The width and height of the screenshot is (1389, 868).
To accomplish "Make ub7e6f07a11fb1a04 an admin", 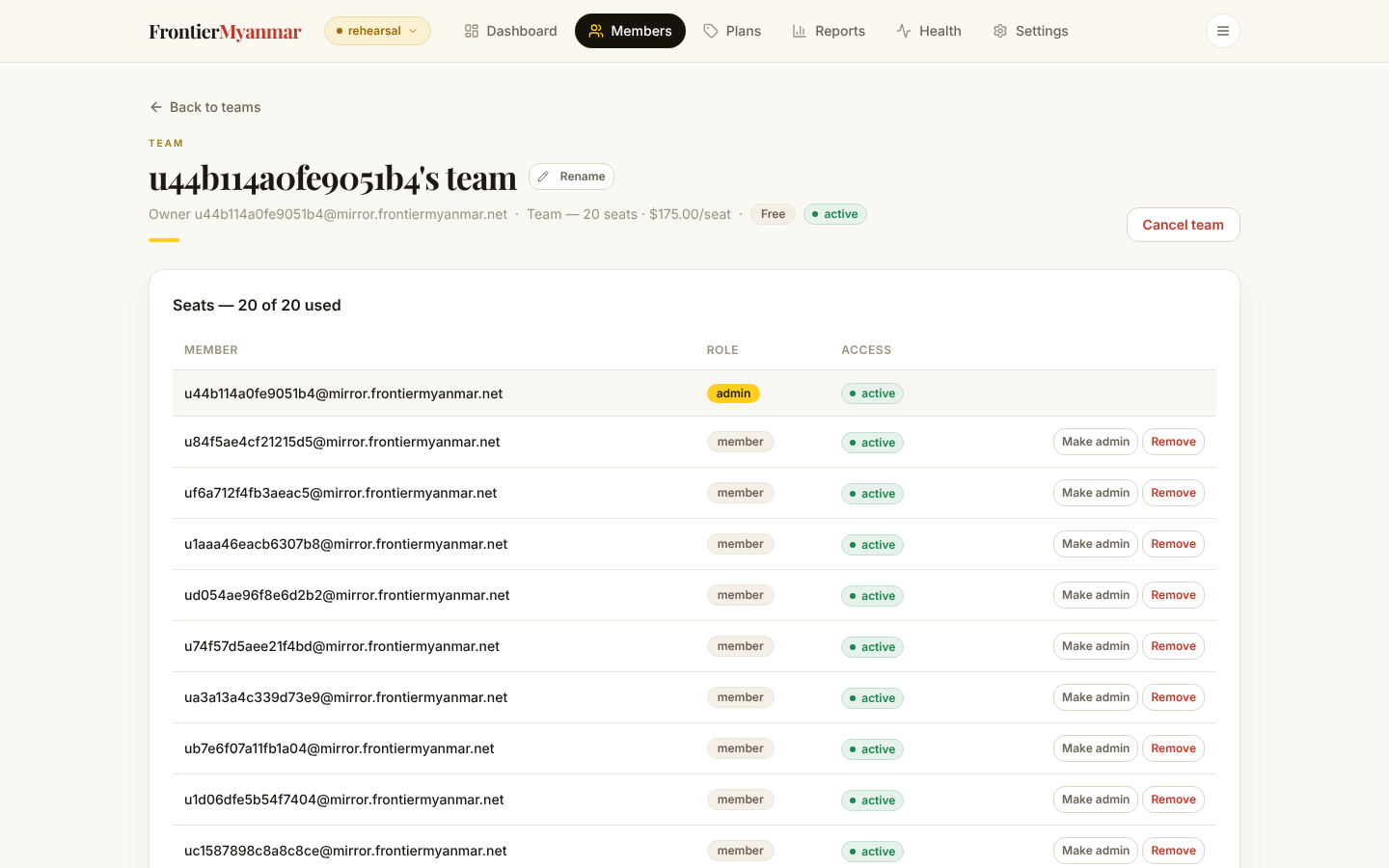I will tap(1096, 748).
